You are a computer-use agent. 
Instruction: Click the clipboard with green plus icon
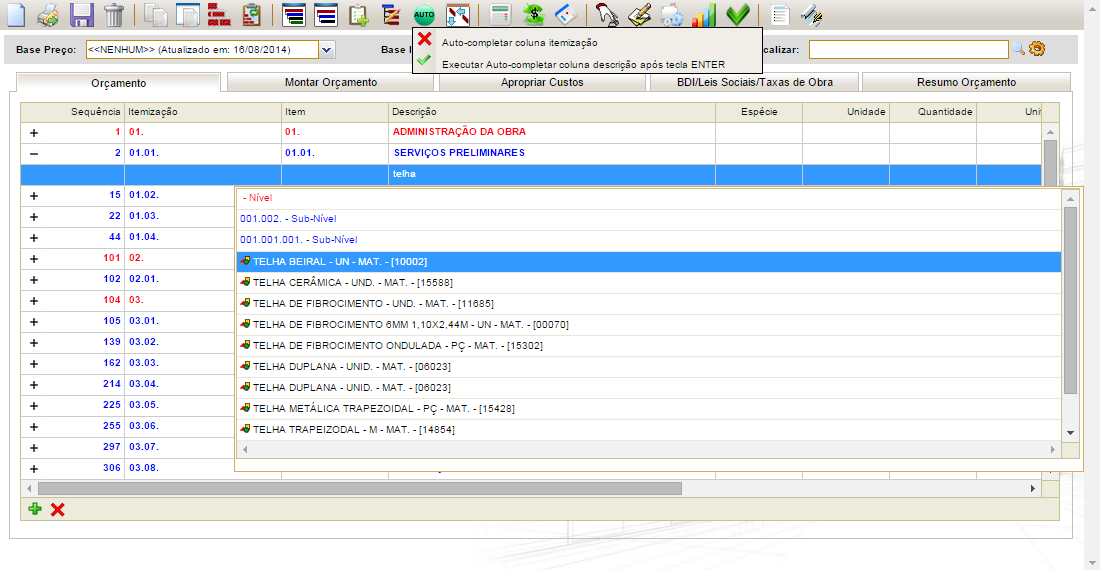(358, 15)
